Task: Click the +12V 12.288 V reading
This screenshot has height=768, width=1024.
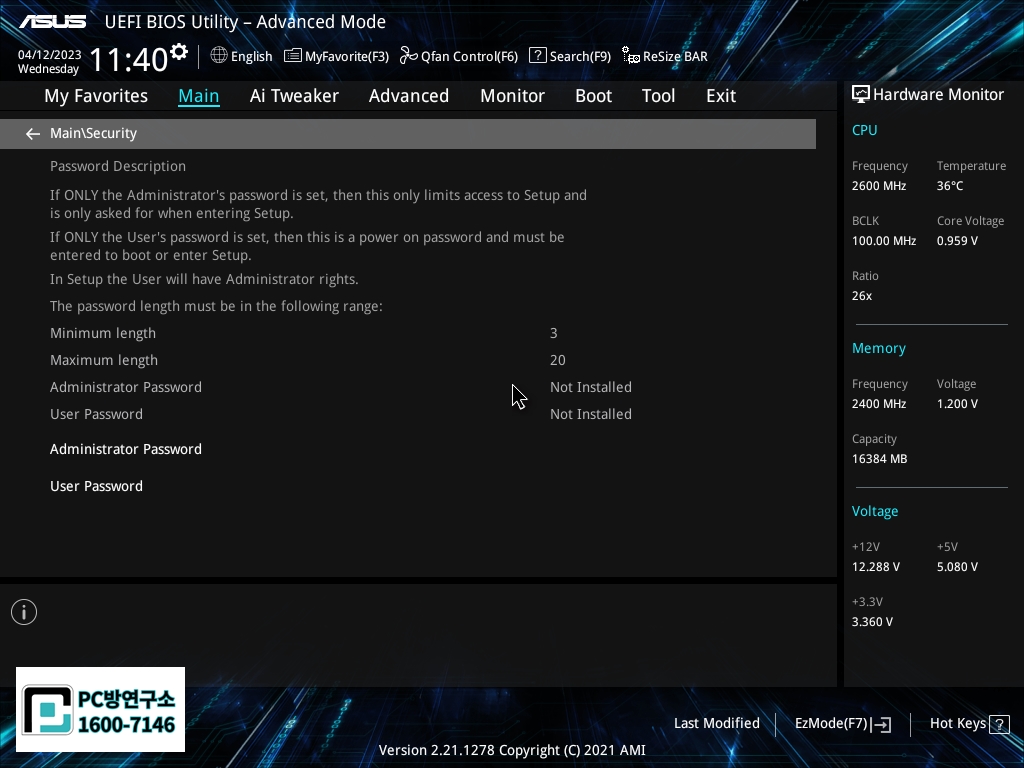Action: (875, 567)
